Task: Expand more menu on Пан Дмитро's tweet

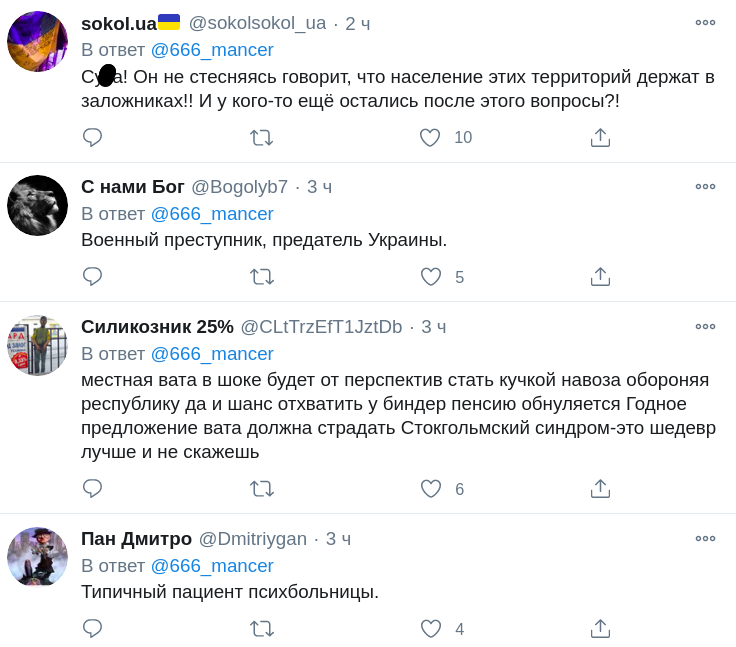Action: [x=705, y=539]
